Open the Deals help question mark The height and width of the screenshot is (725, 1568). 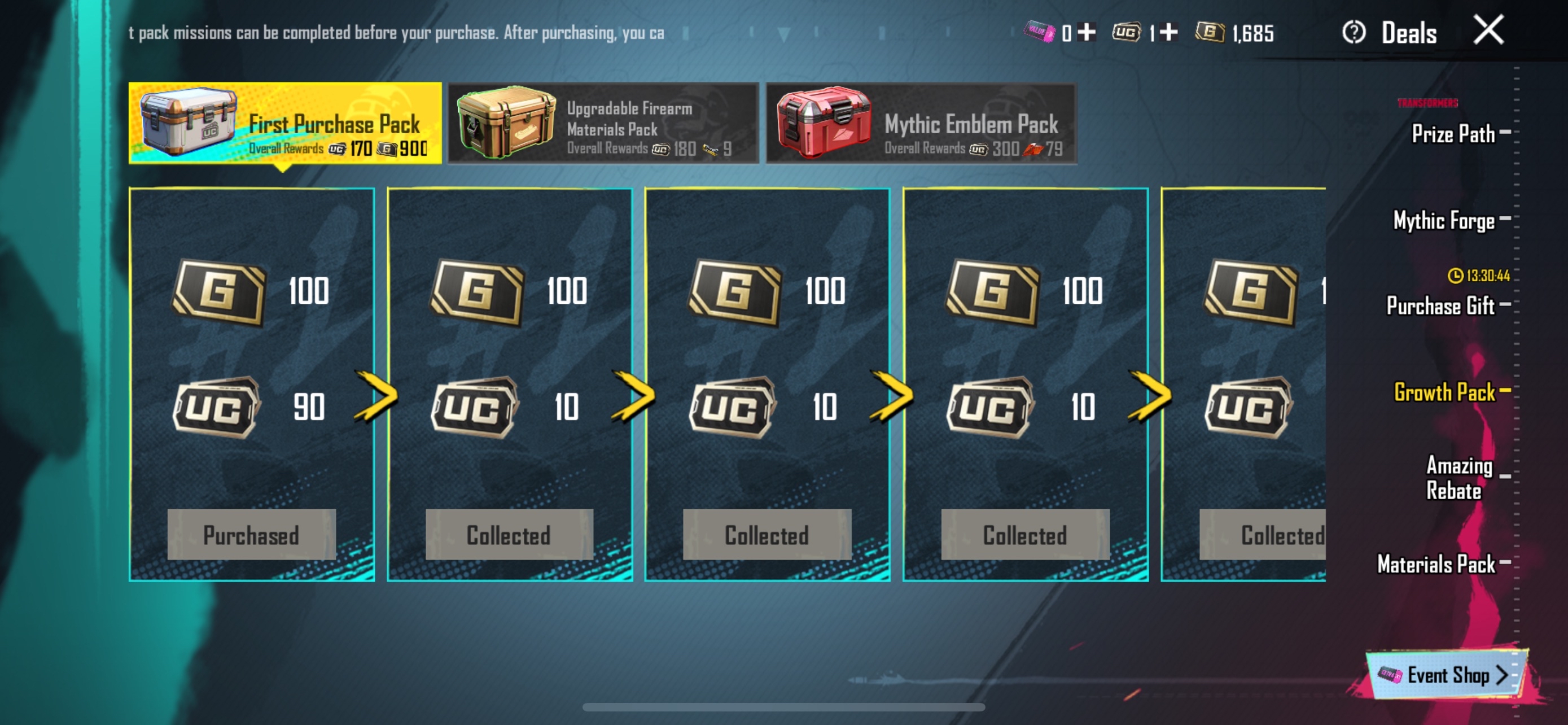pos(1354,32)
